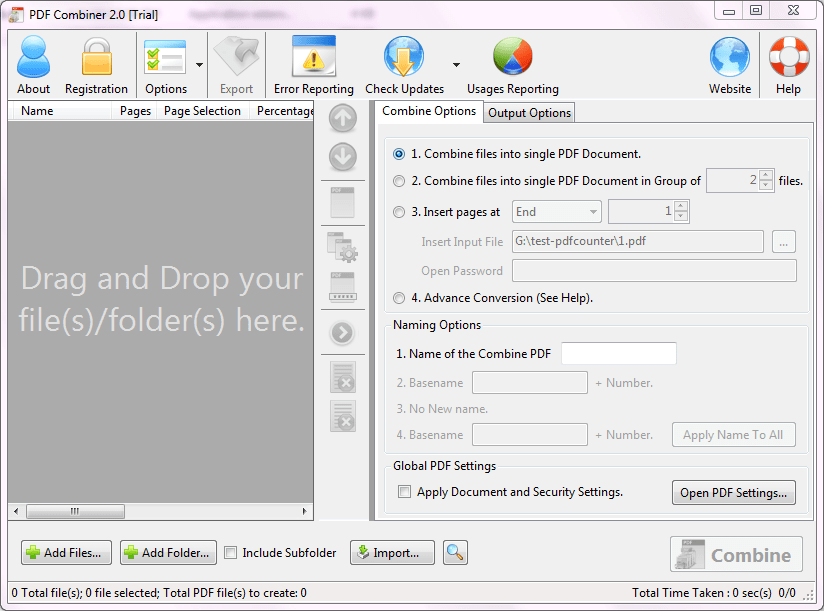Click the Open PDF Settings button
The image size is (824, 611).
733,491
